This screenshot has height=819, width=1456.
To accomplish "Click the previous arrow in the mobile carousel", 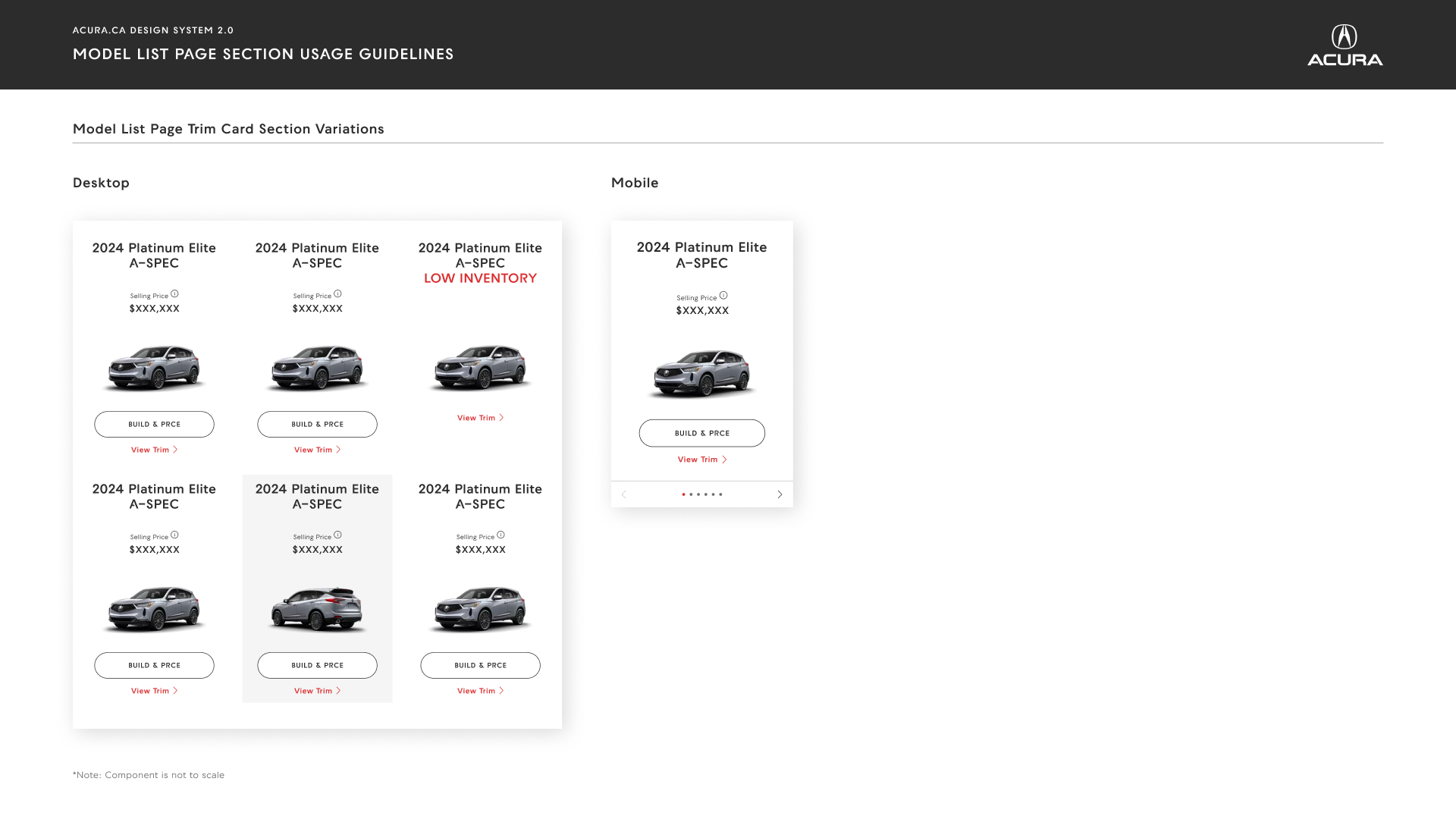I will click(x=624, y=494).
